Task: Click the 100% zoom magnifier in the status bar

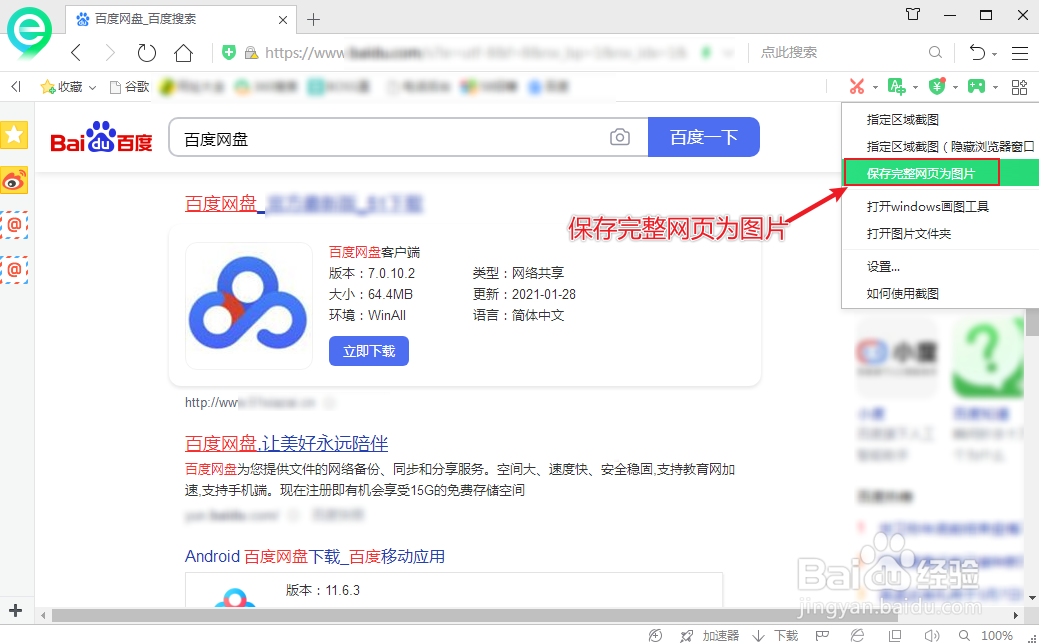Action: pos(964,635)
